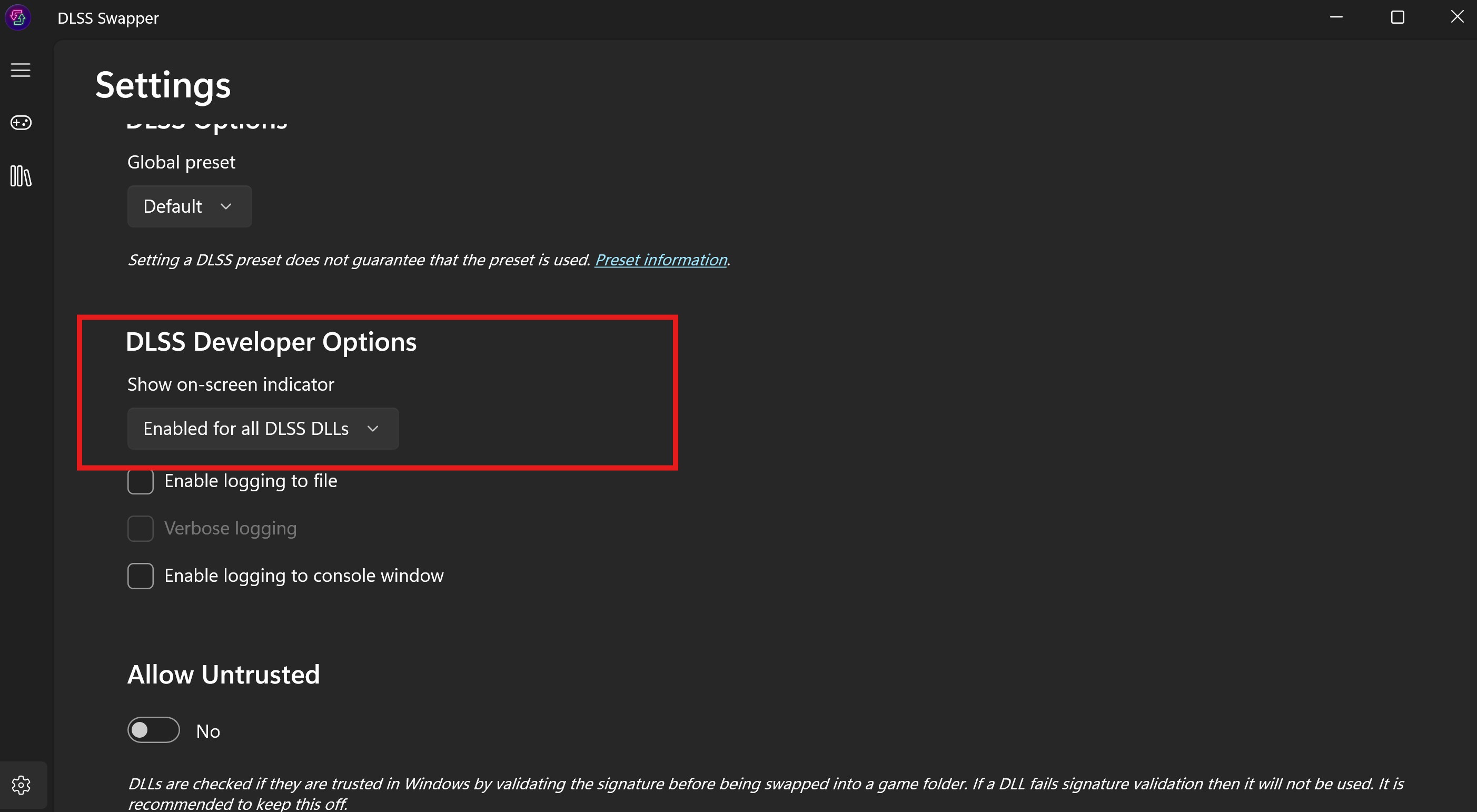
Task: Toggle the Allow Untrusted switch
Action: pyautogui.click(x=154, y=730)
